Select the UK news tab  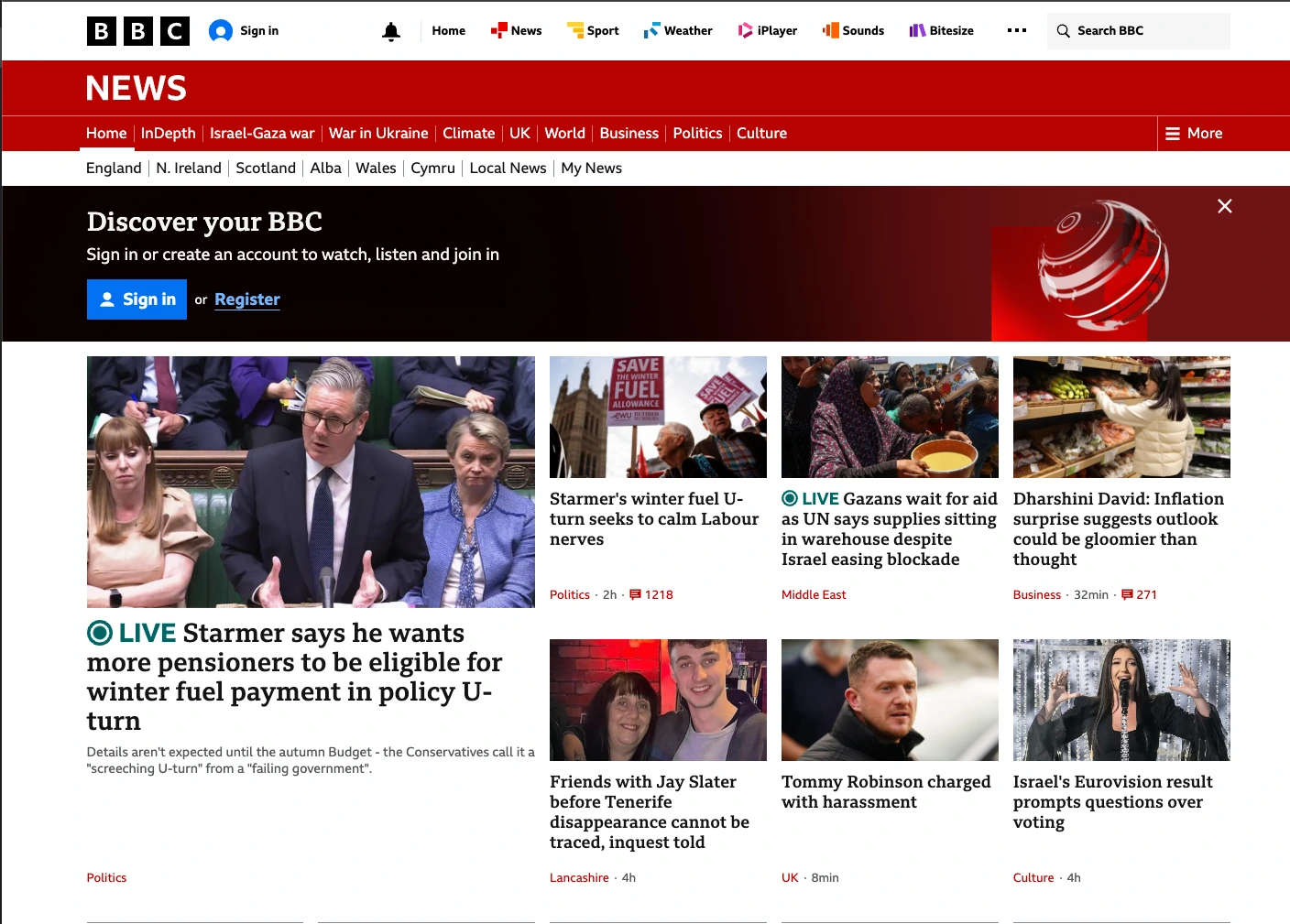[519, 134]
